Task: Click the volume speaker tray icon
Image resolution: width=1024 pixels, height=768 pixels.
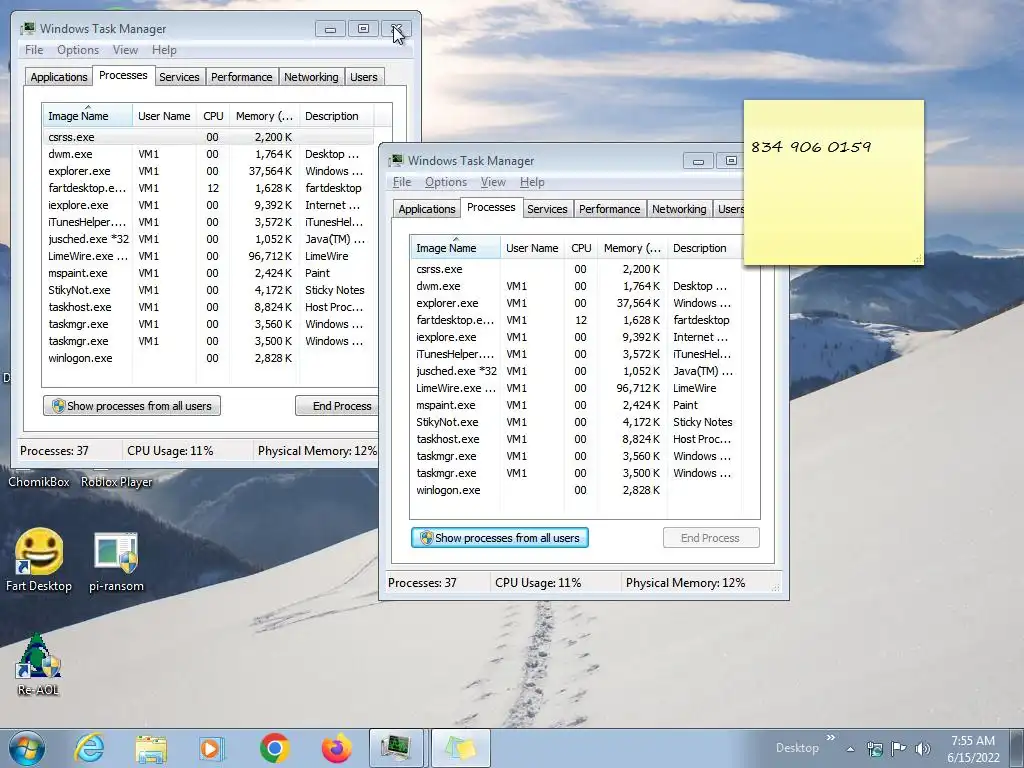Action: click(x=923, y=748)
